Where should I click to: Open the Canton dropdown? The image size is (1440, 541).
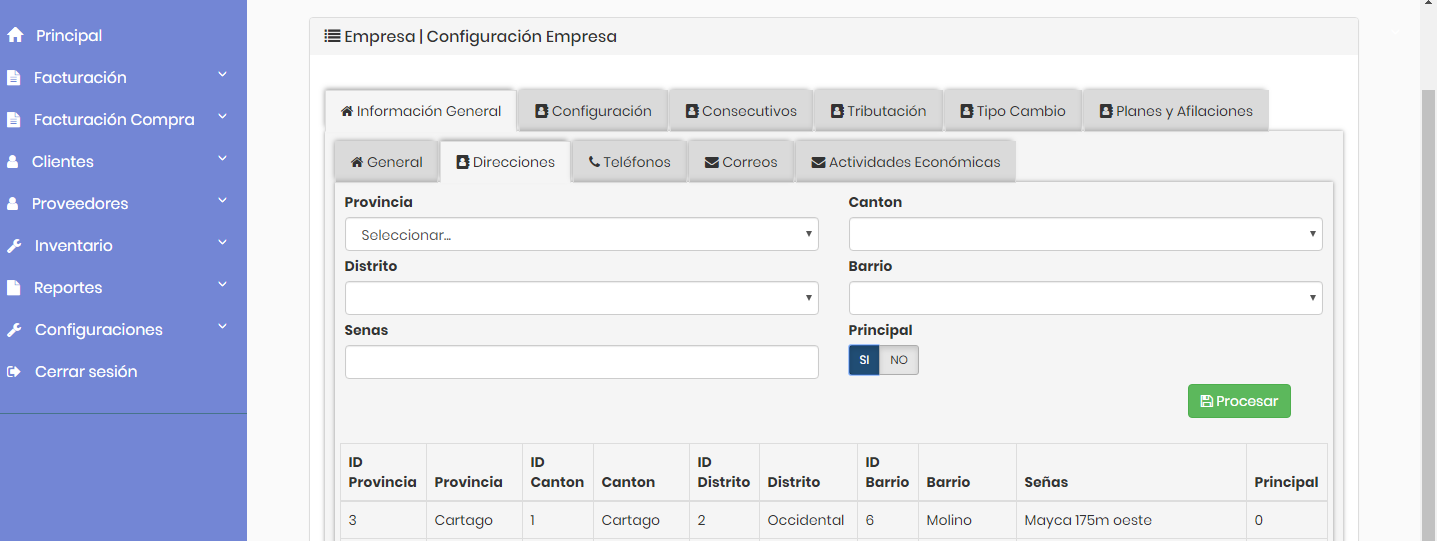point(1086,234)
